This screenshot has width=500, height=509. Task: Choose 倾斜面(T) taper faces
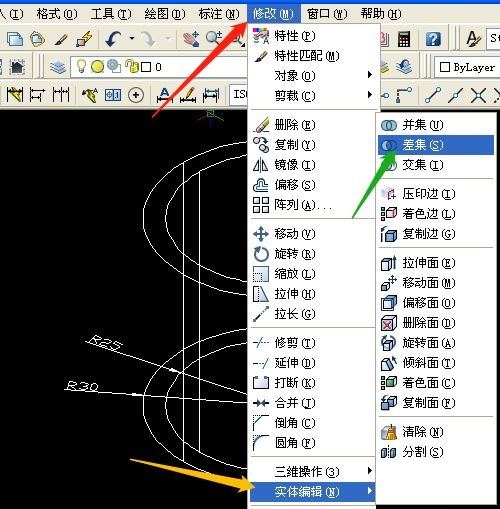(x=436, y=363)
